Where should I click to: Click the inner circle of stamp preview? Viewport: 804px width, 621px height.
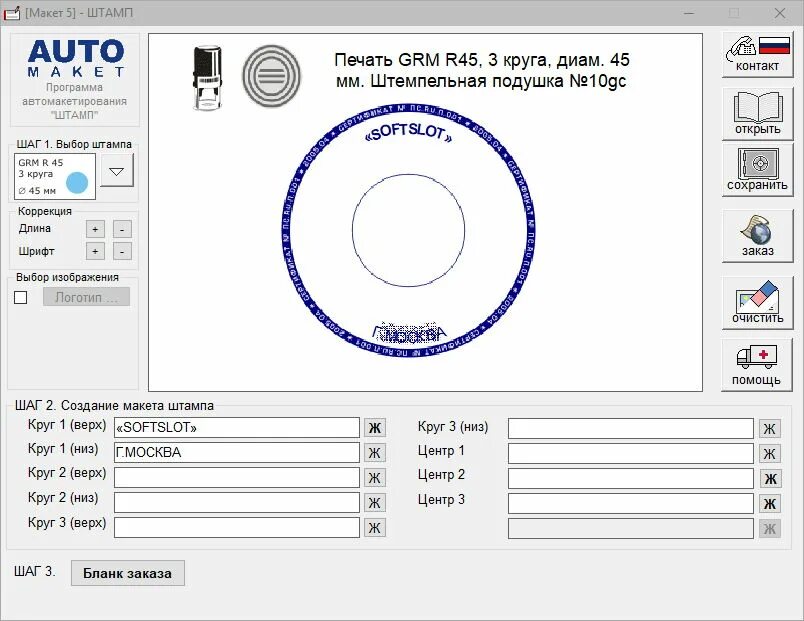point(409,230)
